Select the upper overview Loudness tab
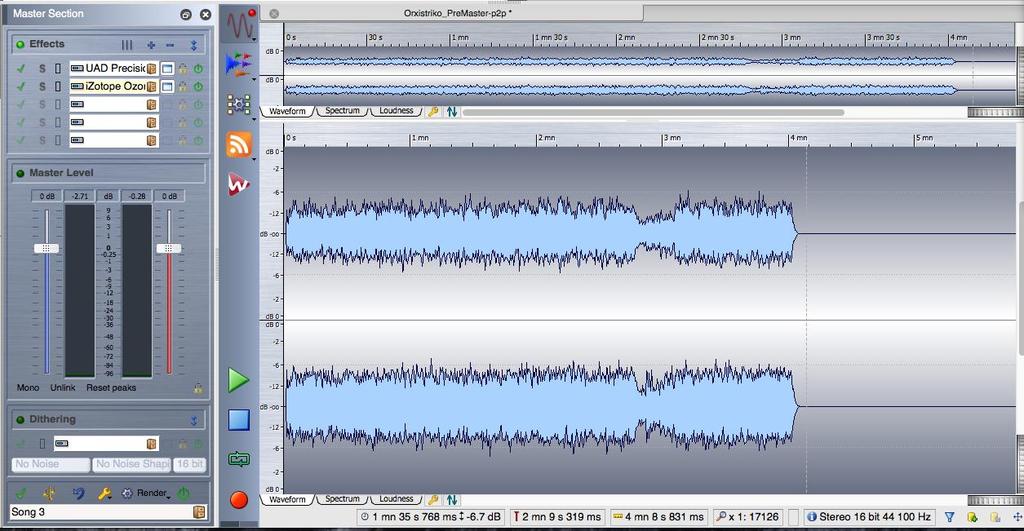 [x=396, y=112]
